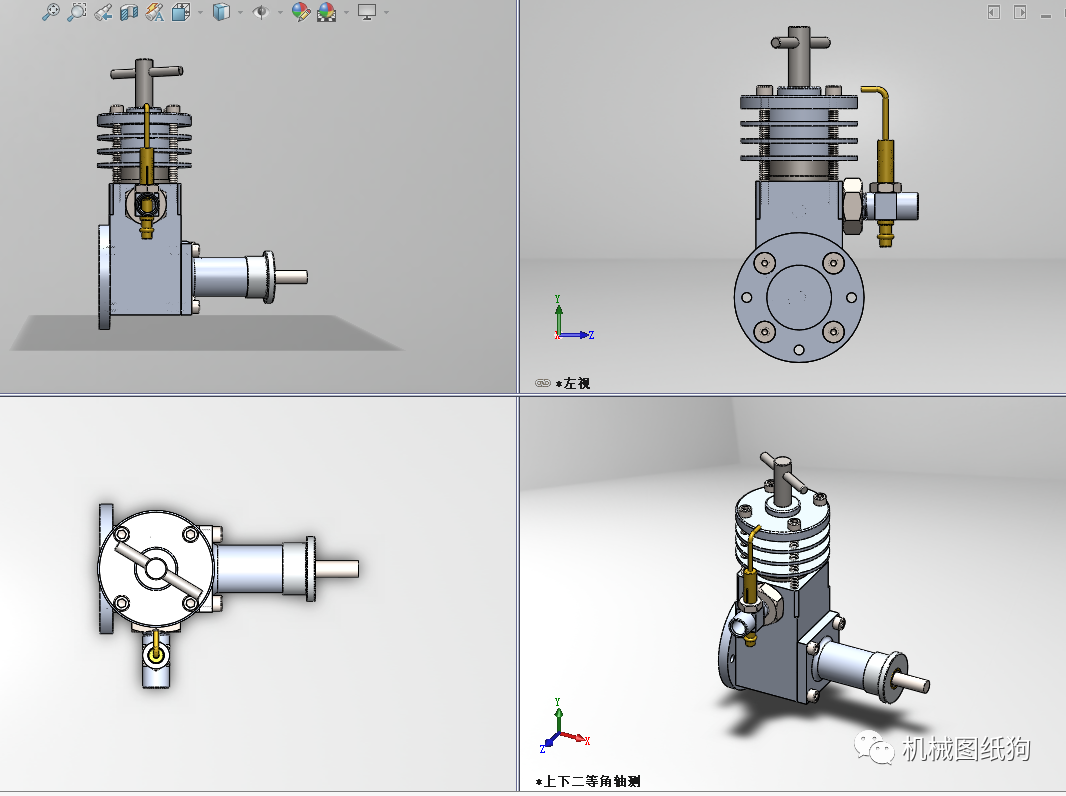Activate the Section View tool
The height and width of the screenshot is (796, 1066).
tap(129, 12)
